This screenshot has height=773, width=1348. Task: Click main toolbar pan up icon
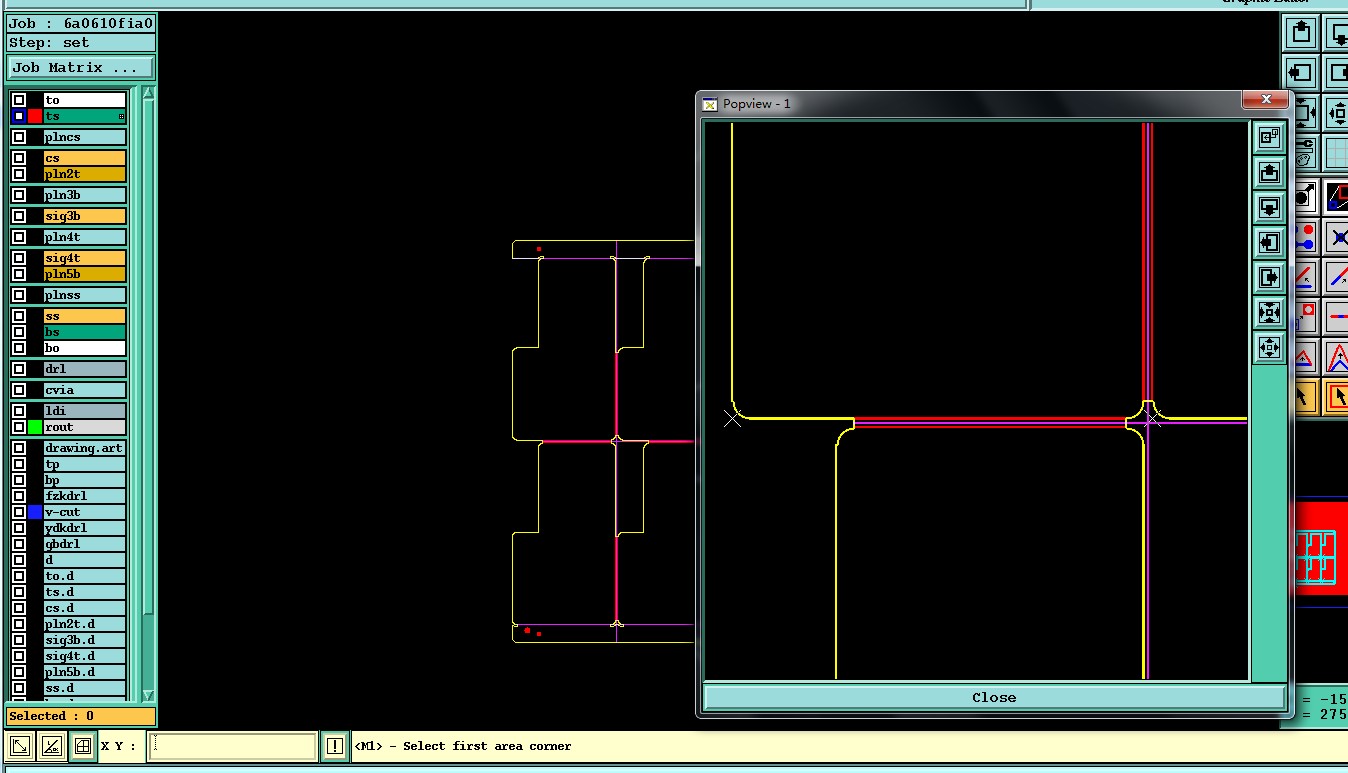1301,33
